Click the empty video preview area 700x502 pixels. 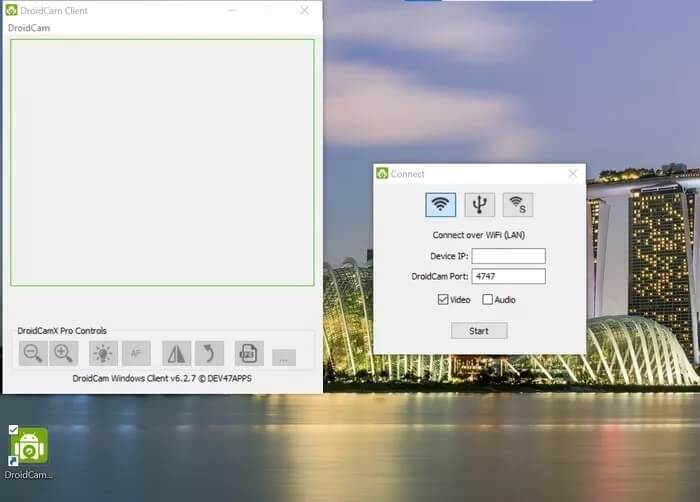coord(162,163)
